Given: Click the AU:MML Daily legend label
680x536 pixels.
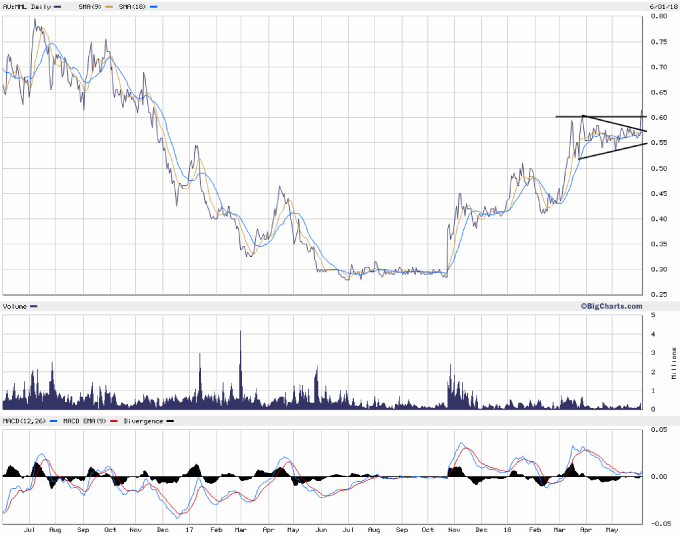Looking at the screenshot, I should pyautogui.click(x=26, y=6).
